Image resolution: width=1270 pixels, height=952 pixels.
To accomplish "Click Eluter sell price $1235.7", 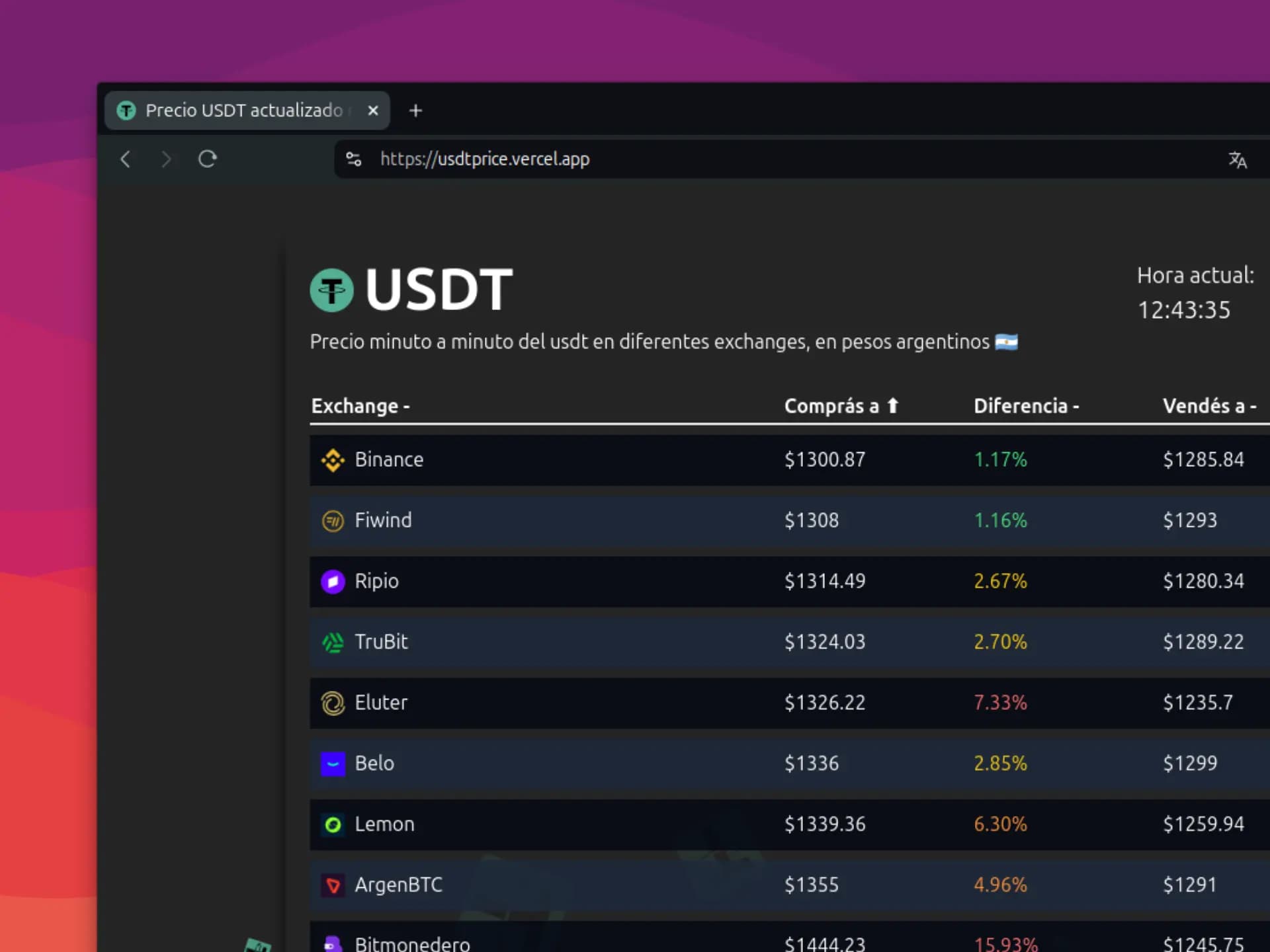I will (x=1198, y=703).
